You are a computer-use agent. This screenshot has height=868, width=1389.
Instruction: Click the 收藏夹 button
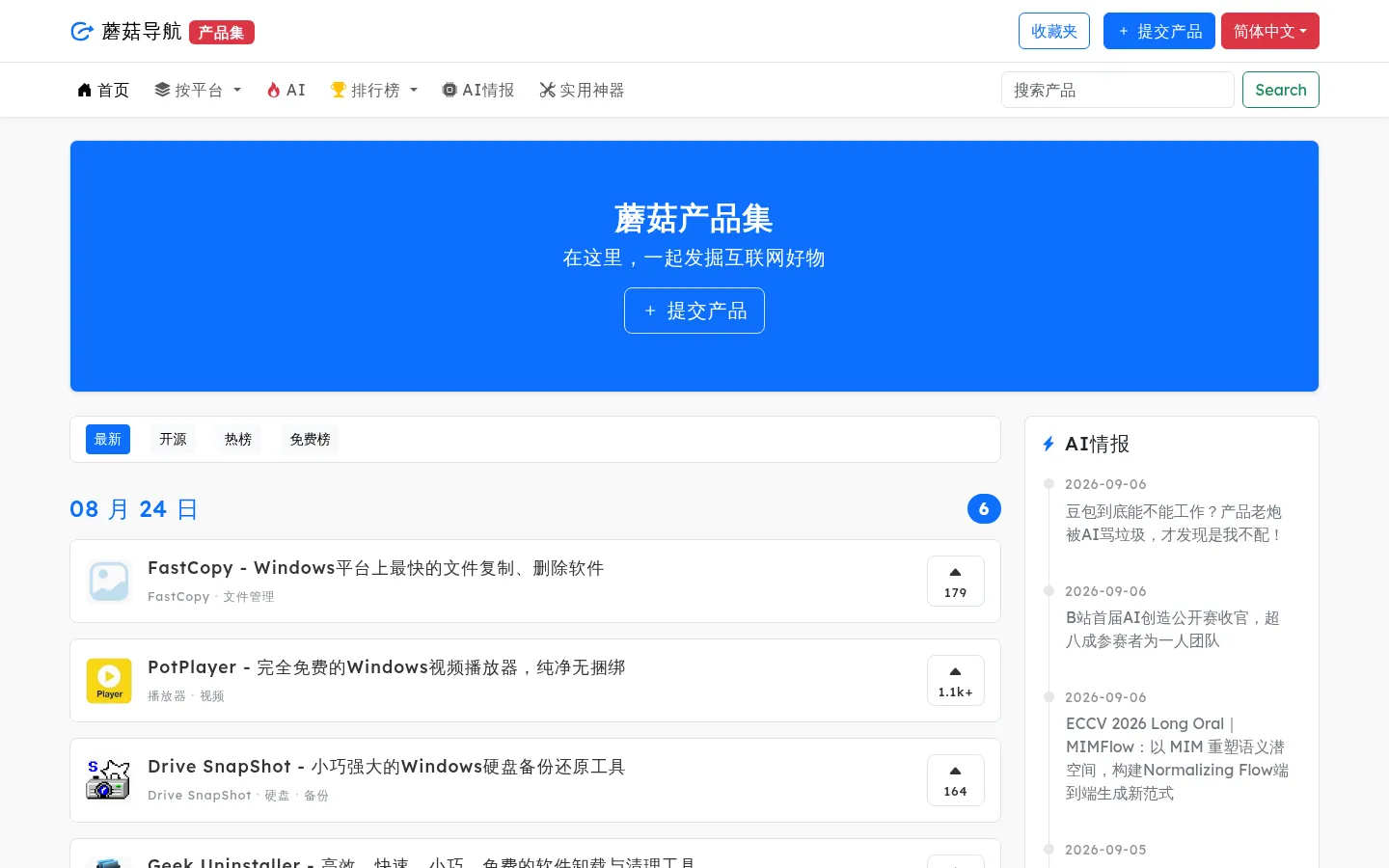(x=1054, y=31)
